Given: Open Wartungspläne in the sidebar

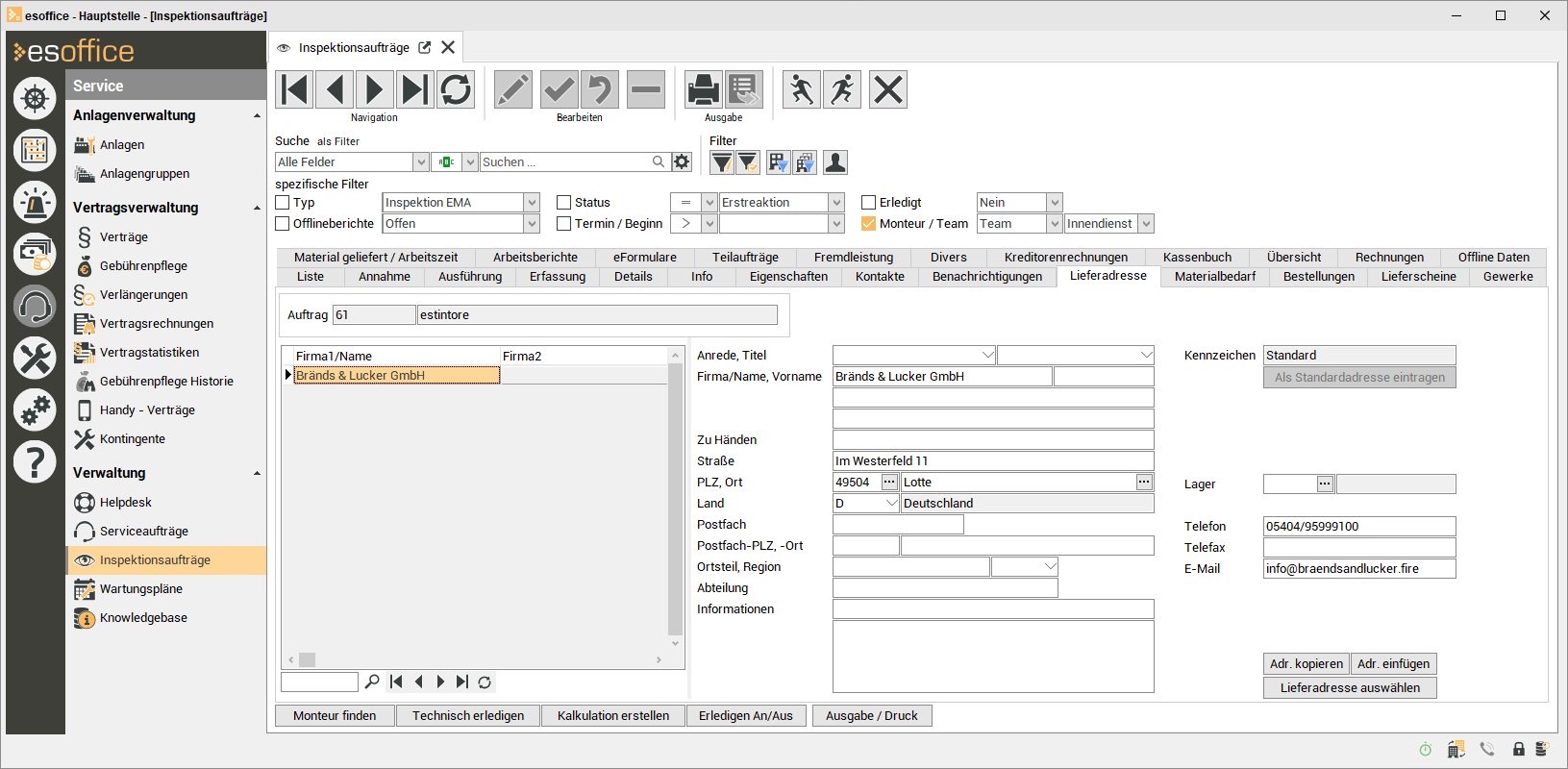Looking at the screenshot, I should click(x=141, y=588).
